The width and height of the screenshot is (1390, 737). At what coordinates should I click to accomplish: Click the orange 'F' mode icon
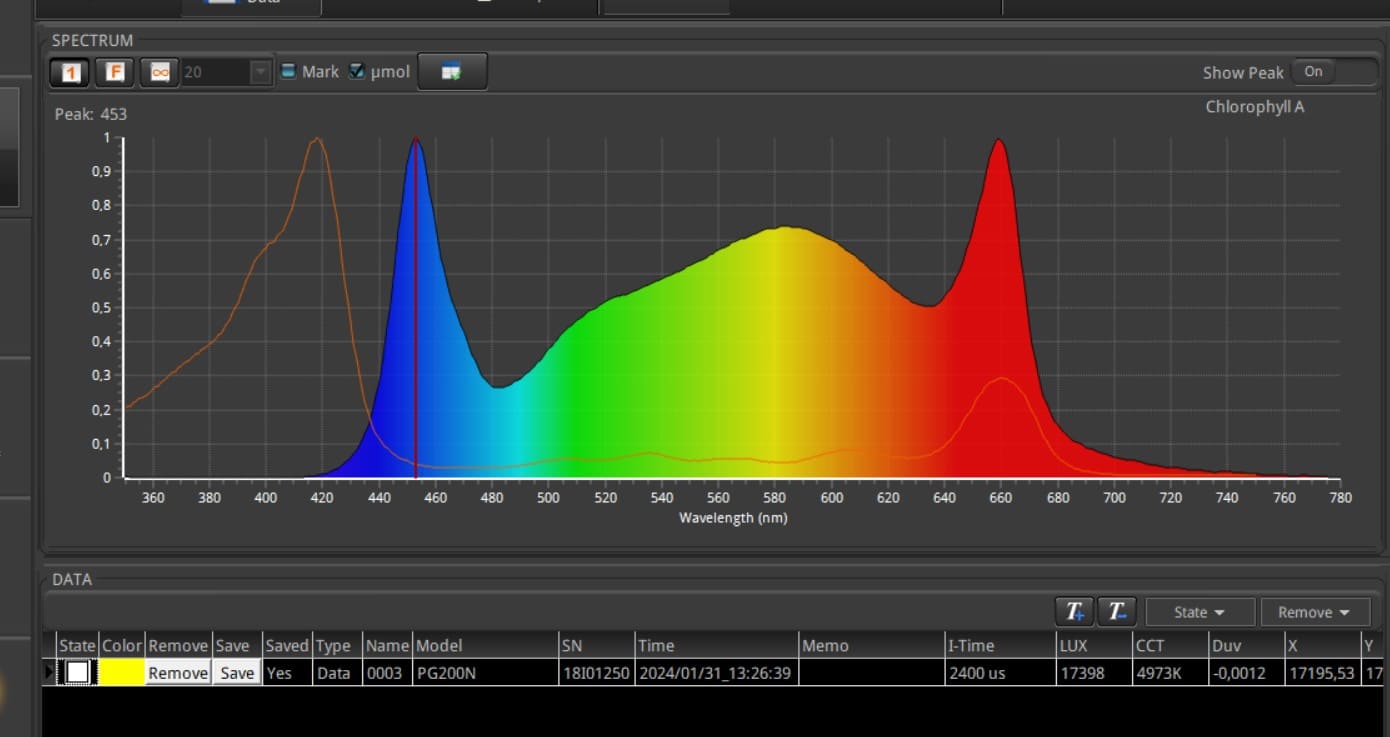(x=115, y=72)
